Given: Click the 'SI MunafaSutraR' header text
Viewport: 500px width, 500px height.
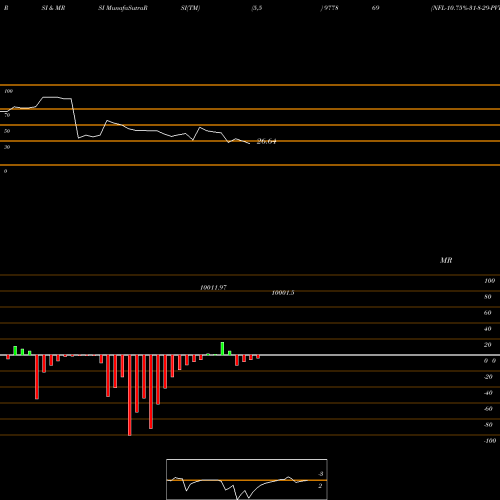Looking at the screenshot, I should coord(123,8).
